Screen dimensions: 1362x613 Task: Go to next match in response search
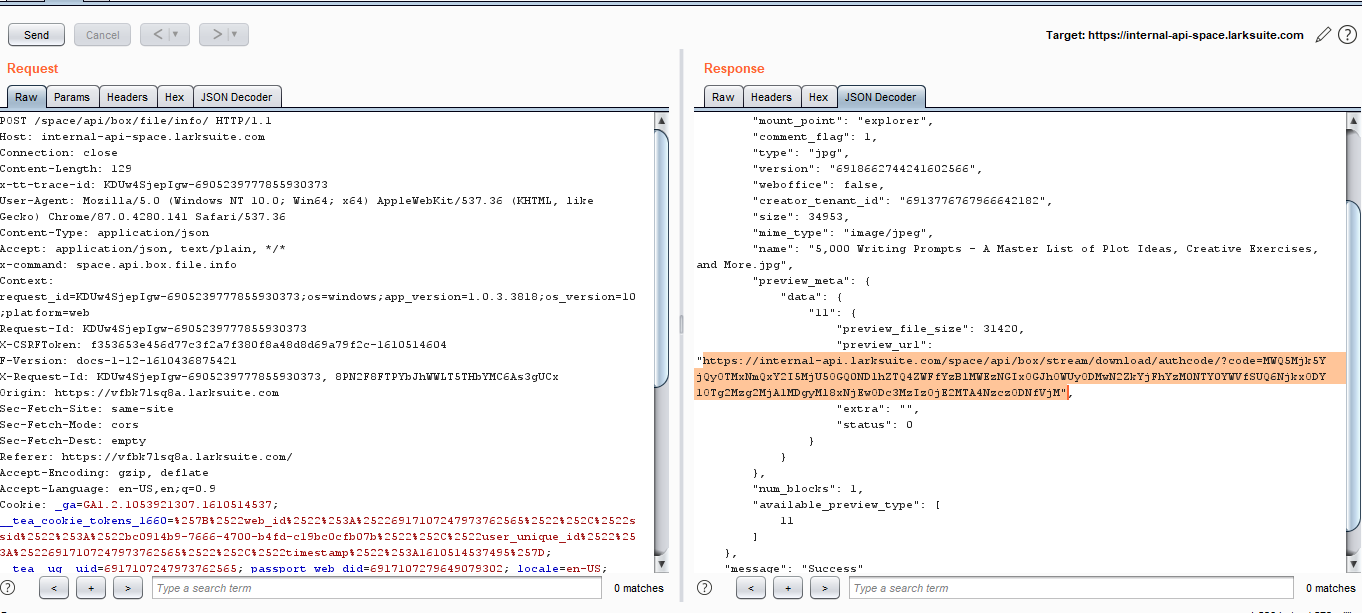point(825,588)
